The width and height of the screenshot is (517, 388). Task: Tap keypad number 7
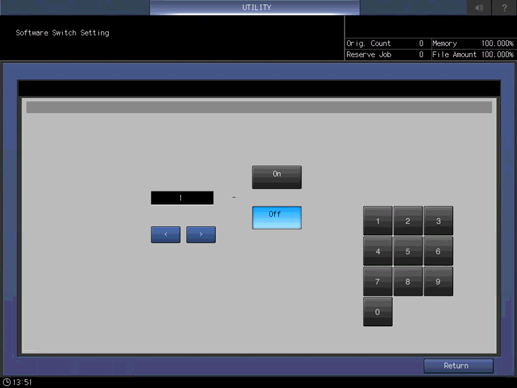pos(378,281)
